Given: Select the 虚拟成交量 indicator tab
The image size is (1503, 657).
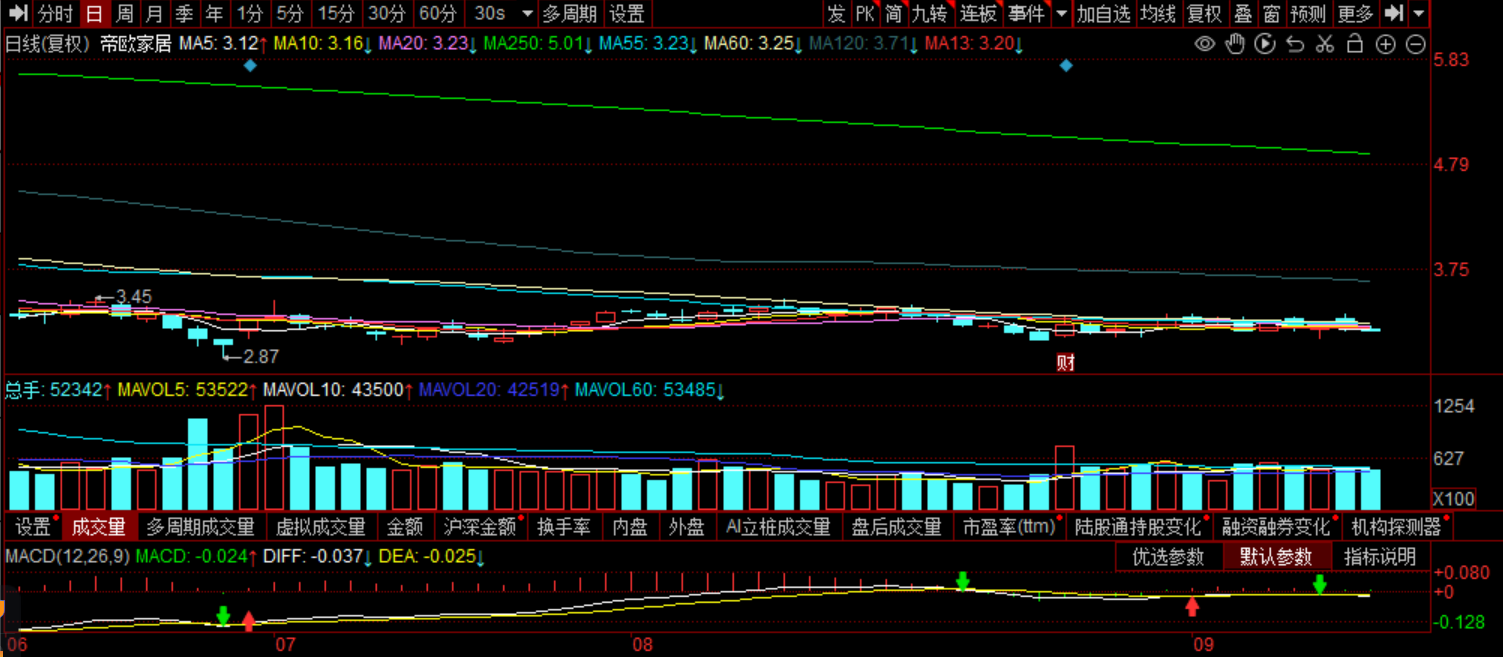Looking at the screenshot, I should point(320,526).
